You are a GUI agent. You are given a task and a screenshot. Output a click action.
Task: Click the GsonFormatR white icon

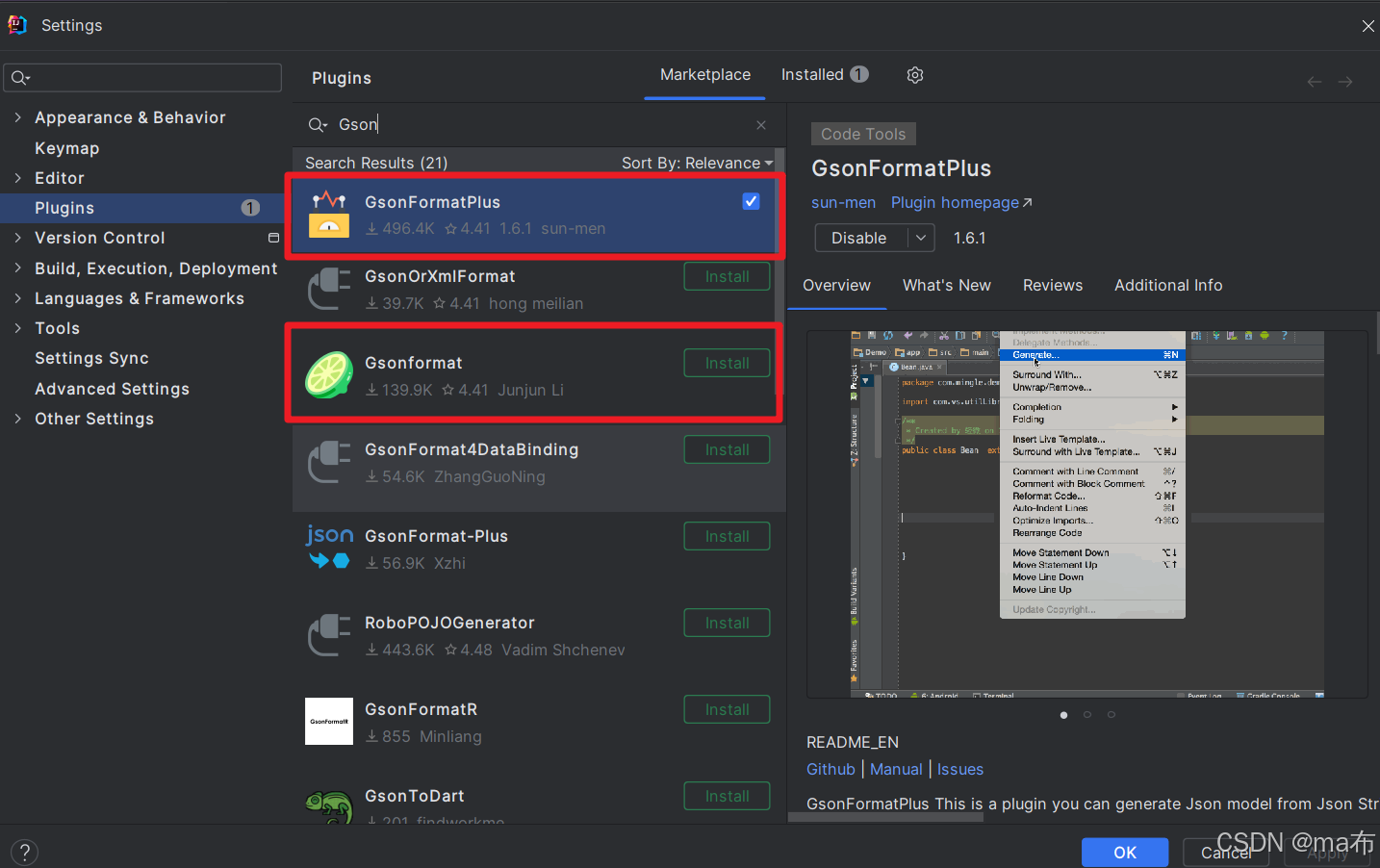[x=329, y=721]
